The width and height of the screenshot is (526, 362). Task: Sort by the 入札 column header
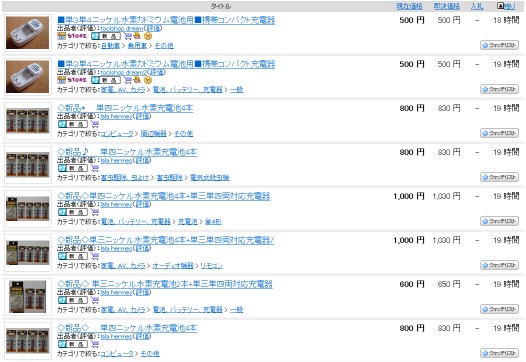[x=477, y=6]
